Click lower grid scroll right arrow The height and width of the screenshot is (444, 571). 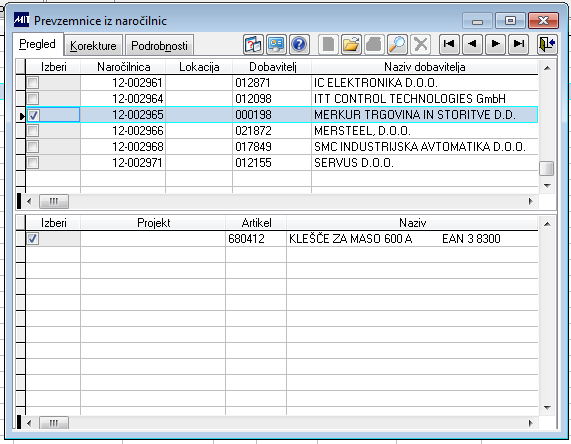pos(531,423)
